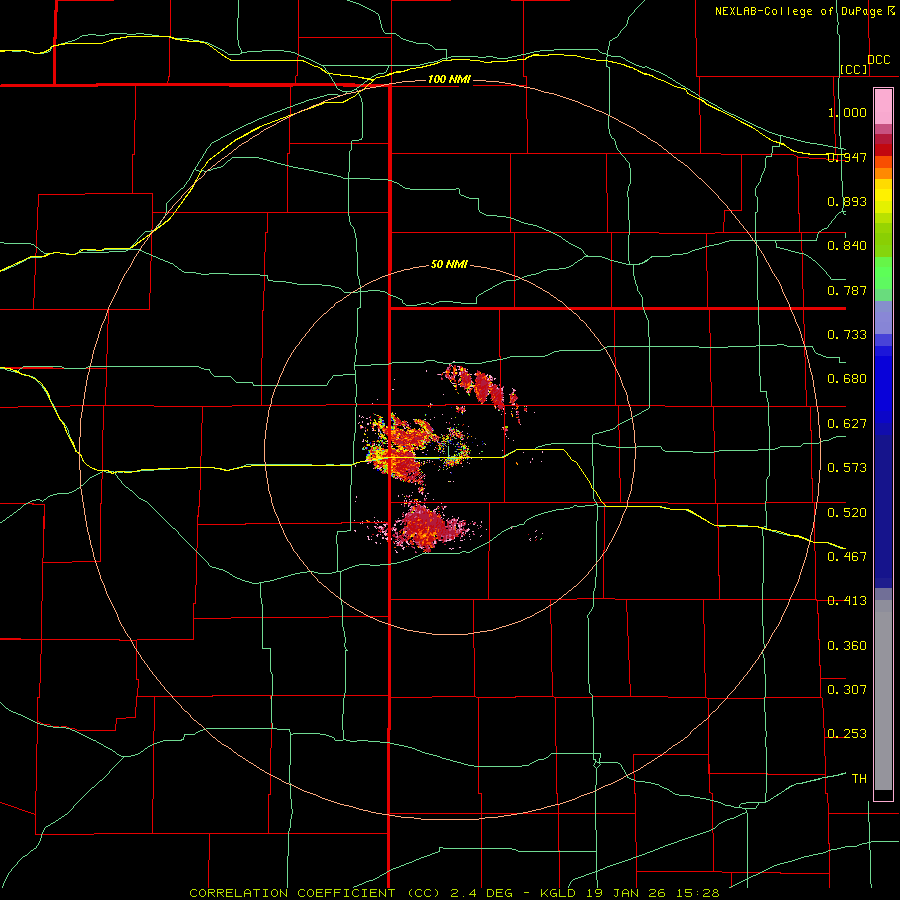Pick the light pink colorbar segment
This screenshot has width=900, height=900.
[x=883, y=107]
